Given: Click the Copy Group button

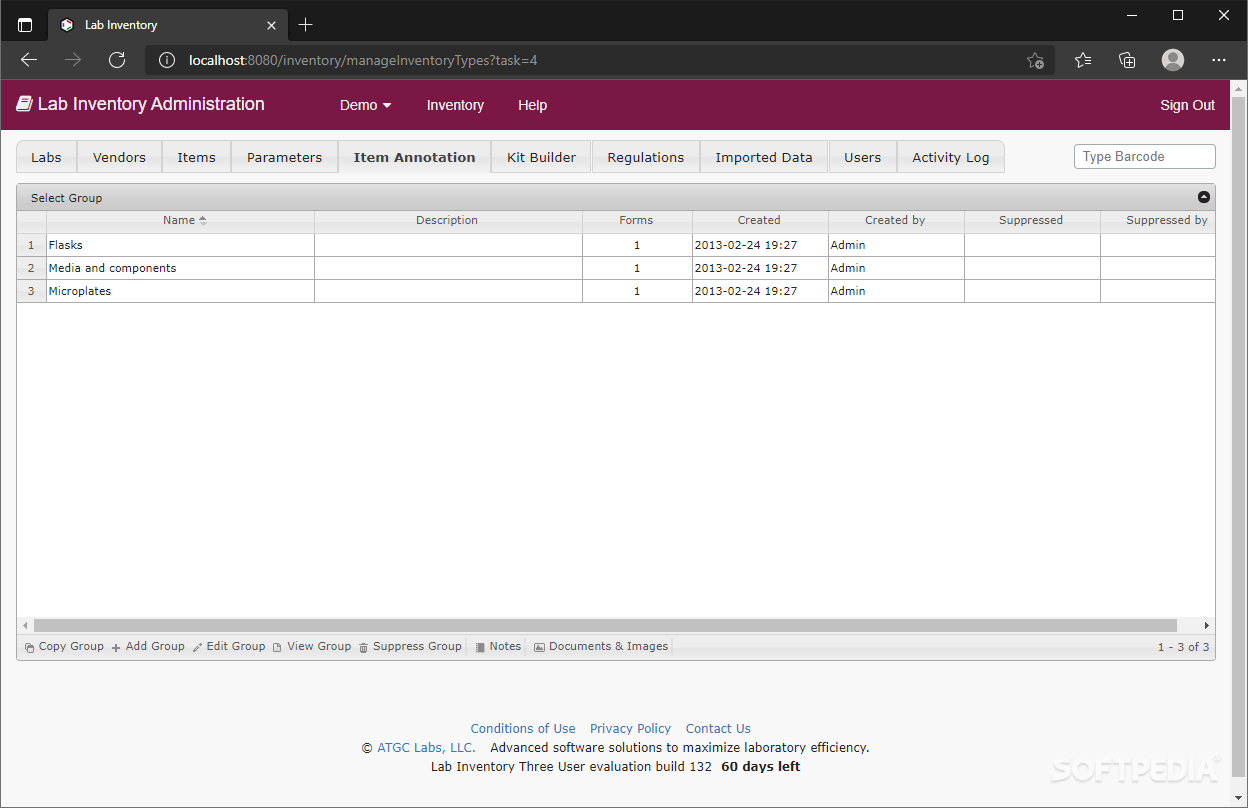Looking at the screenshot, I should pyautogui.click(x=64, y=646).
